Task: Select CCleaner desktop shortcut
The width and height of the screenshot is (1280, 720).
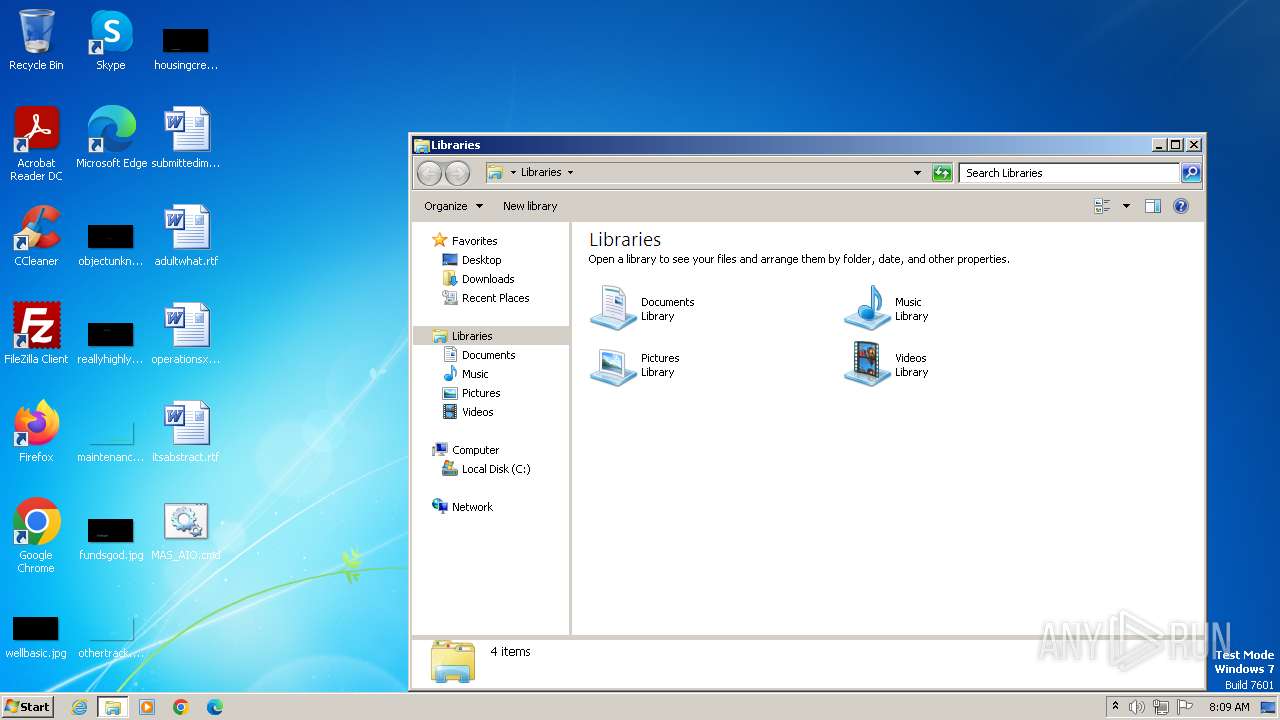Action: click(36, 236)
